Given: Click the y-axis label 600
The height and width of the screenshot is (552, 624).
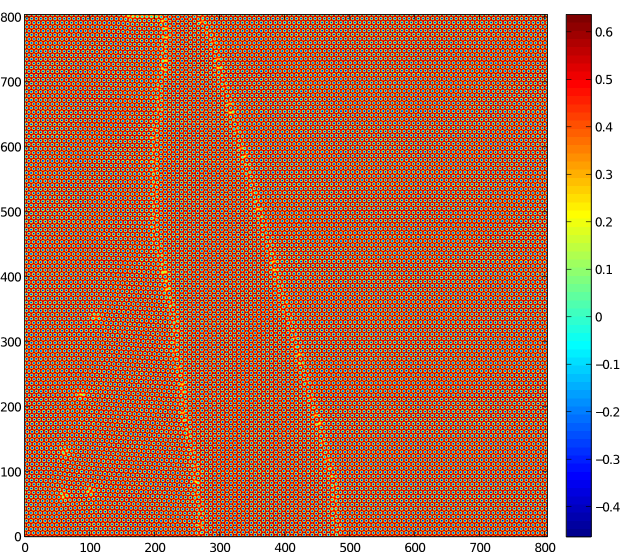Looking at the screenshot, I should click(x=11, y=147).
